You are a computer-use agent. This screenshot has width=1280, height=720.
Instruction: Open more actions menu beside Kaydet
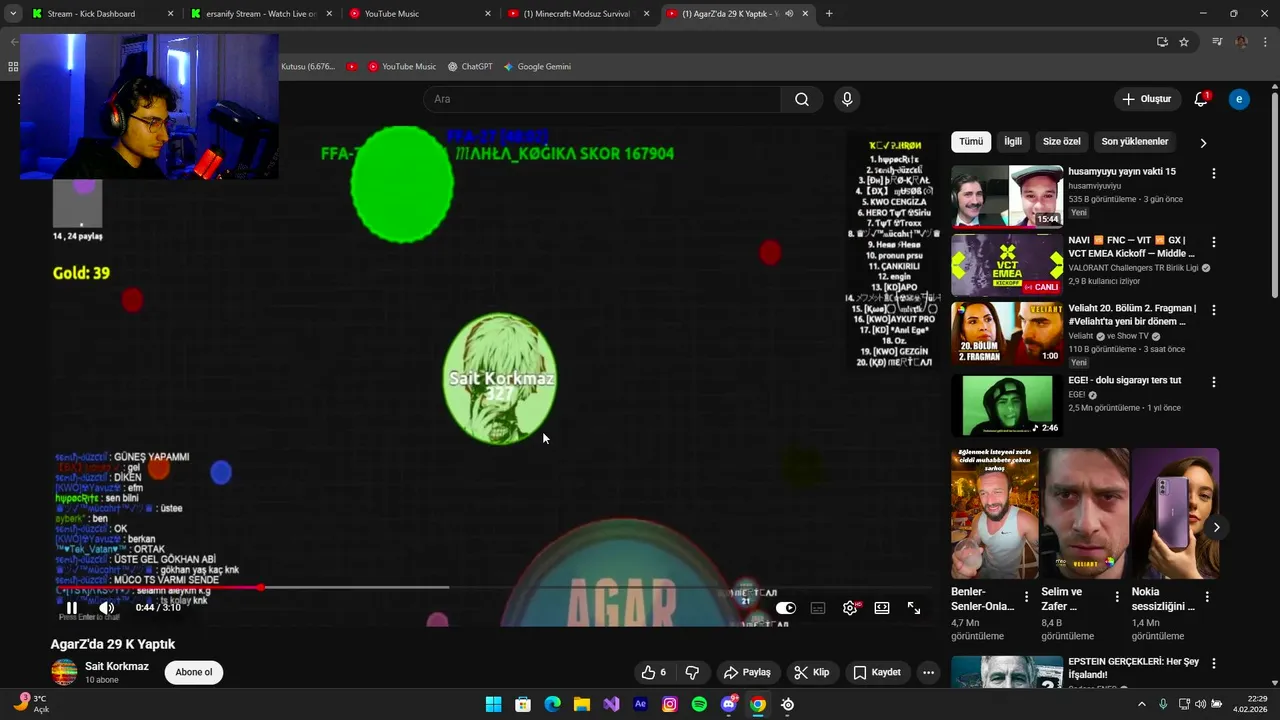pos(928,672)
